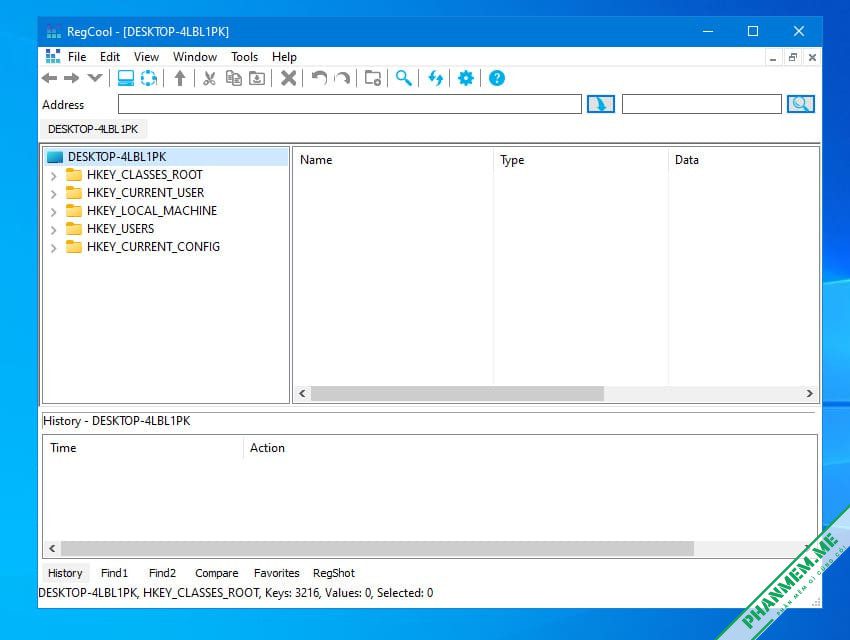The image size is (850, 640).
Task: Select HKEY_LOCAL_MACHINE key
Action: 152,210
